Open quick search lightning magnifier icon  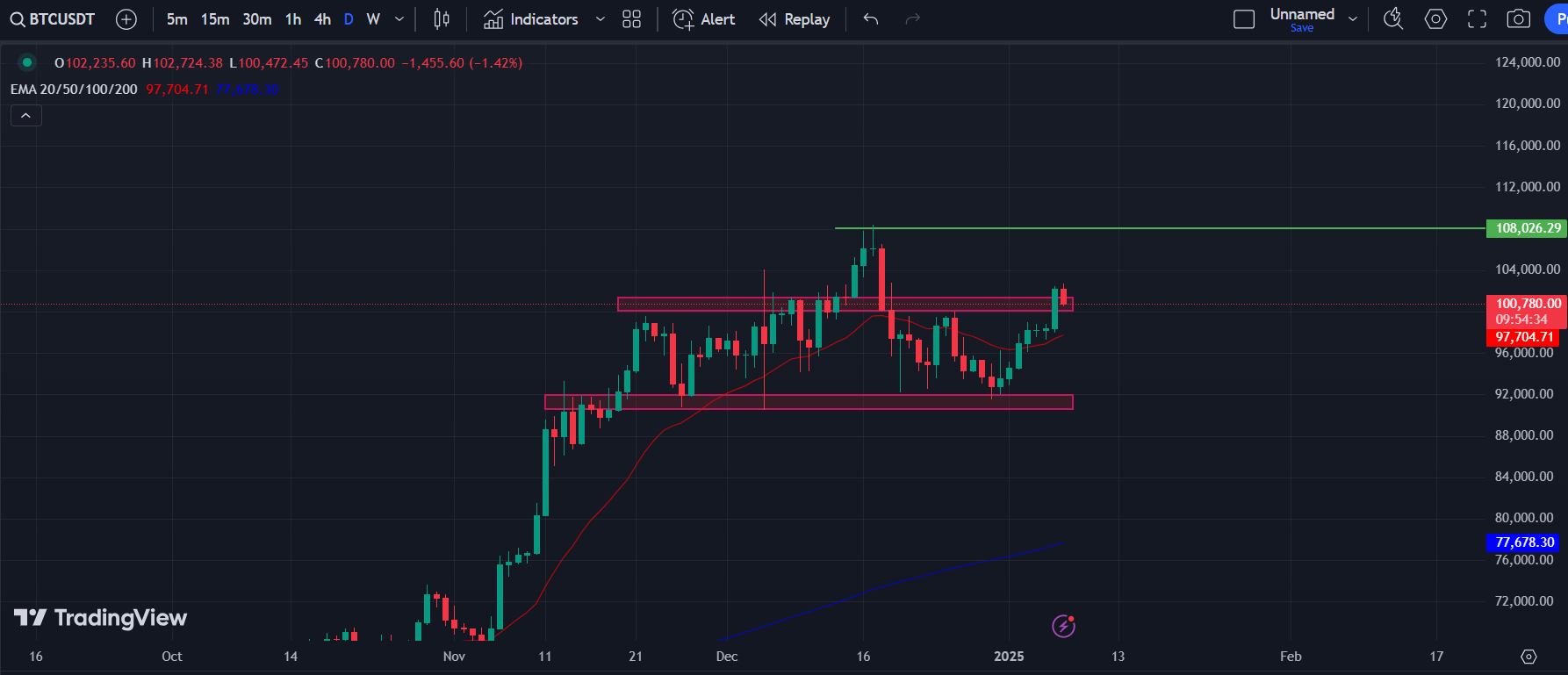tap(1393, 19)
